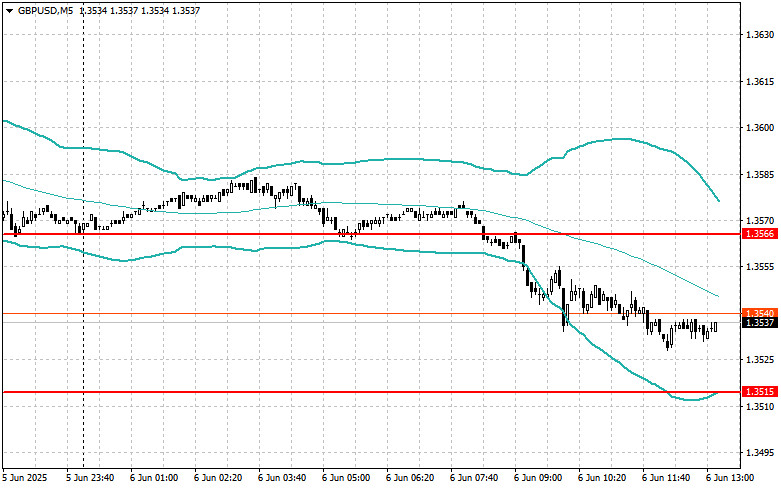781x489 pixels.
Task: Select the 1.3515 red price level label
Action: click(760, 392)
